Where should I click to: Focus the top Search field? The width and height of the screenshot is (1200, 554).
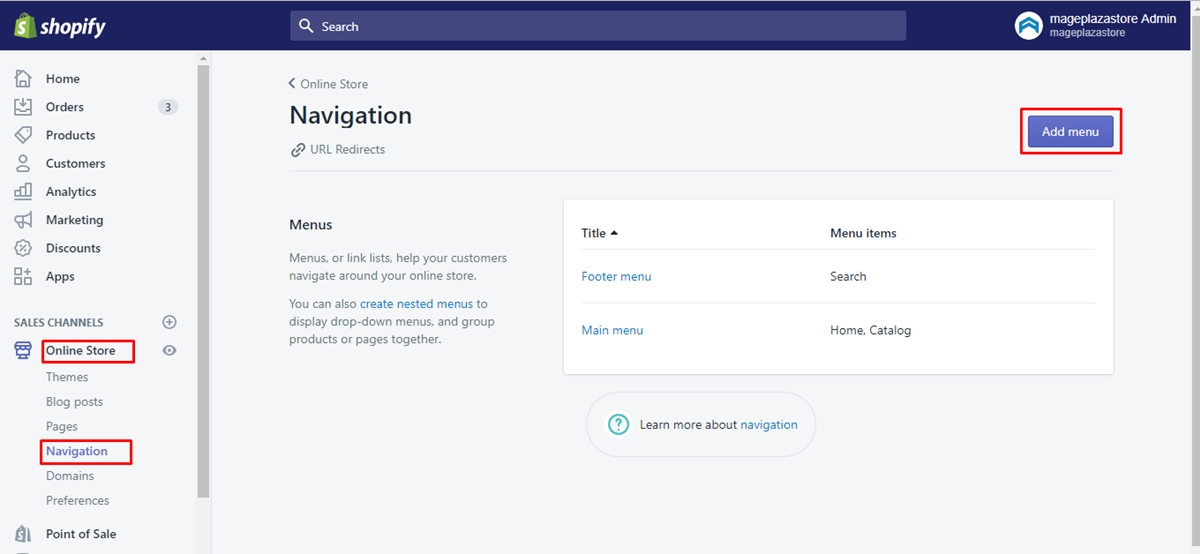coord(598,26)
